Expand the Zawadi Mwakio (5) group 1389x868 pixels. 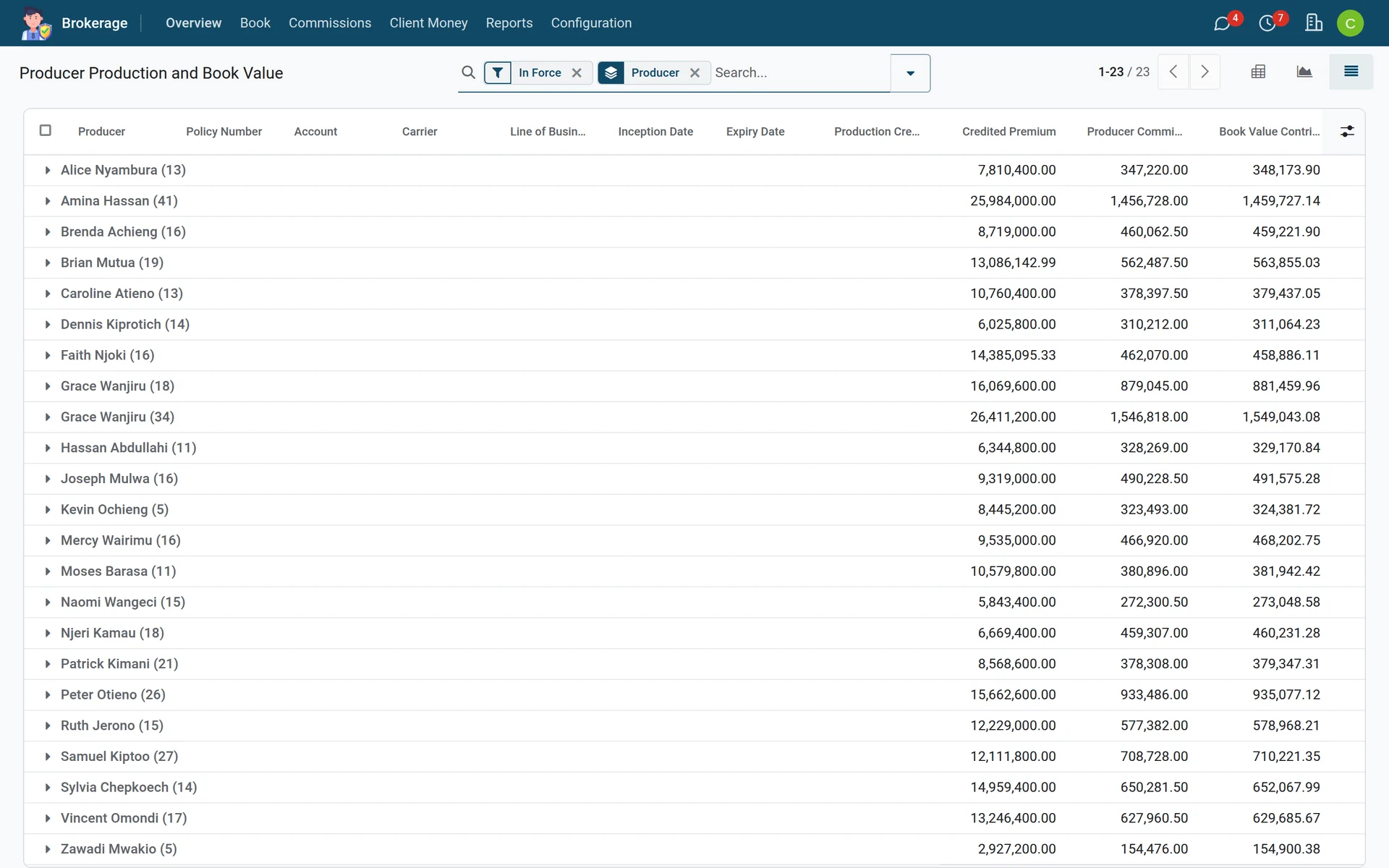[x=48, y=849]
